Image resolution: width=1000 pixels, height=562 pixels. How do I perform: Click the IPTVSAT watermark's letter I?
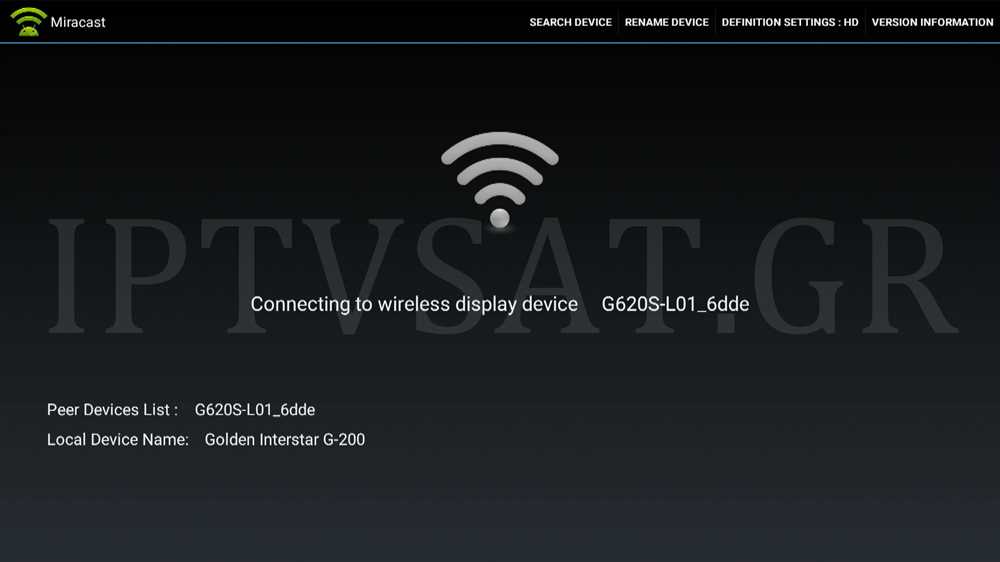66,276
